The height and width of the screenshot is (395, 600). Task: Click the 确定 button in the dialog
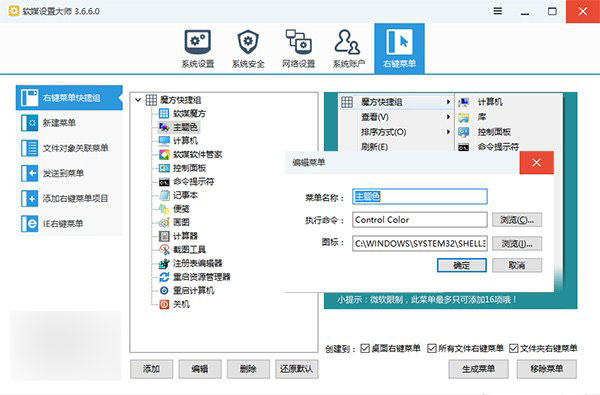462,265
